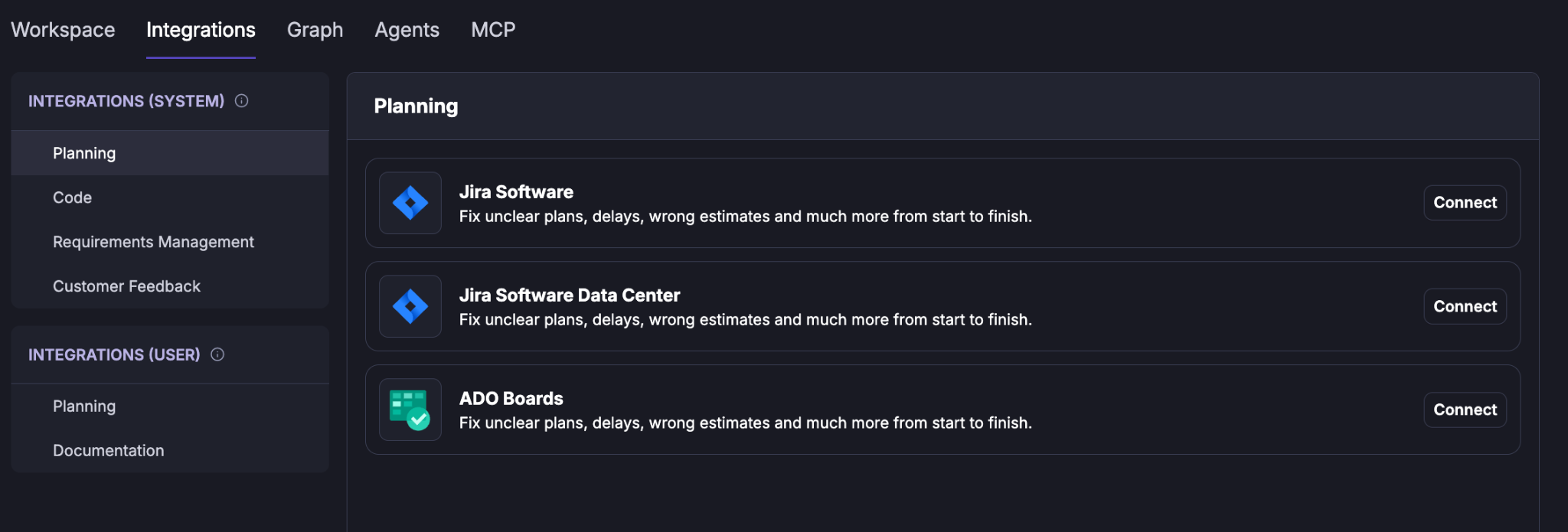Select Code under system integrations
The image size is (1568, 532).
pyautogui.click(x=170, y=197)
